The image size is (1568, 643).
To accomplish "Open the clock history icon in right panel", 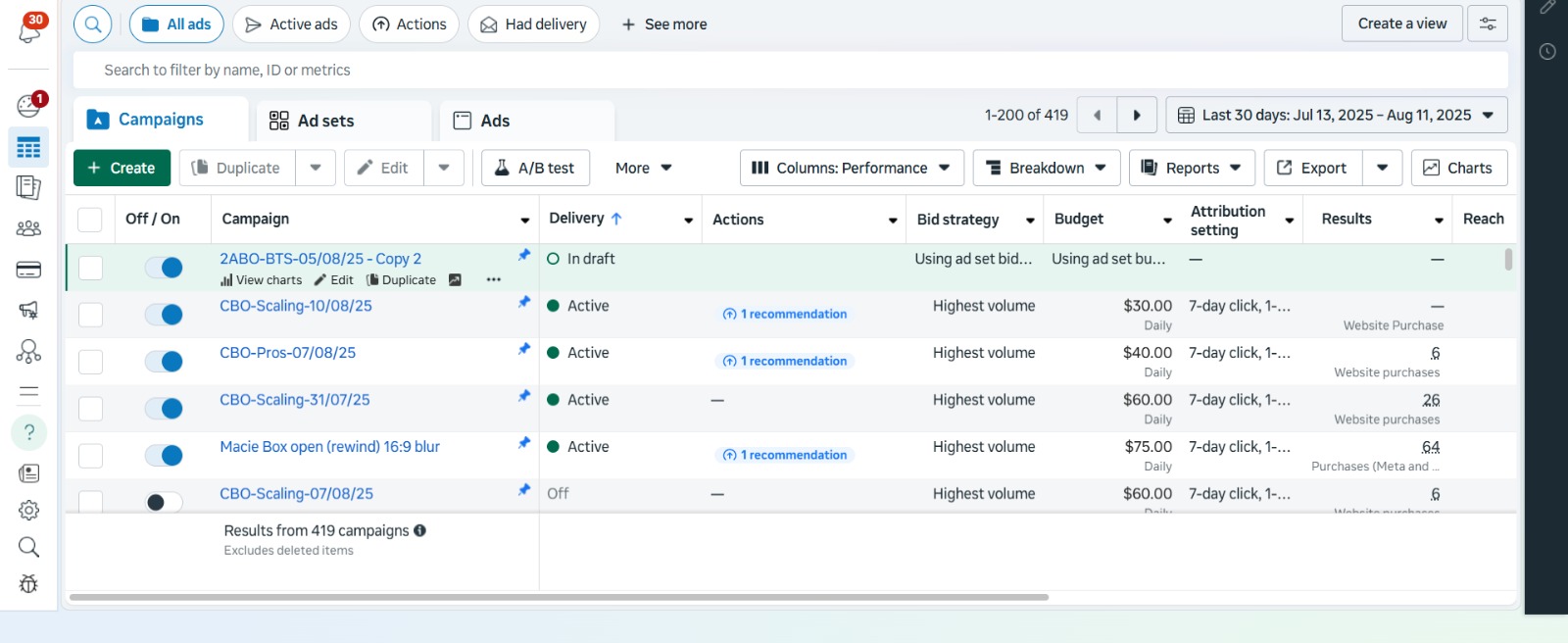I will click(x=1547, y=52).
